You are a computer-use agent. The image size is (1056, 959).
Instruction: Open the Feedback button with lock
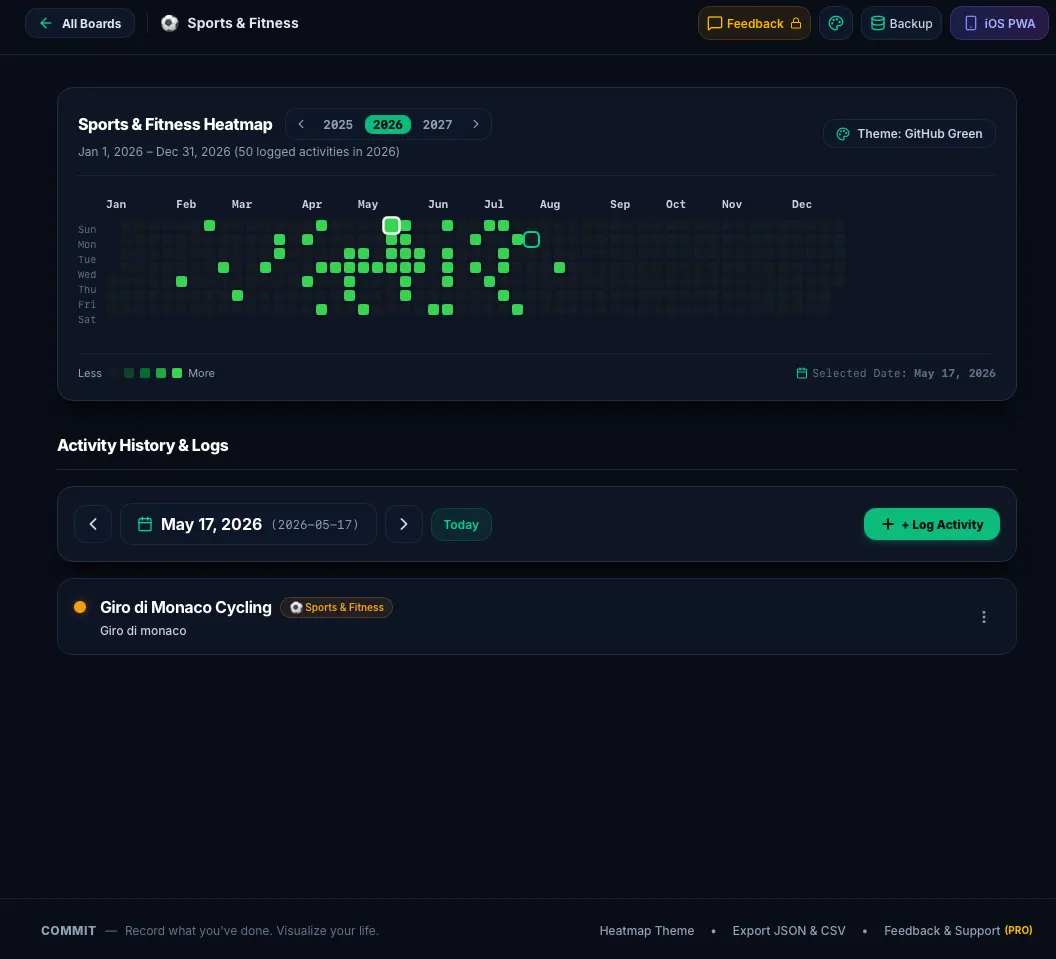754,24
